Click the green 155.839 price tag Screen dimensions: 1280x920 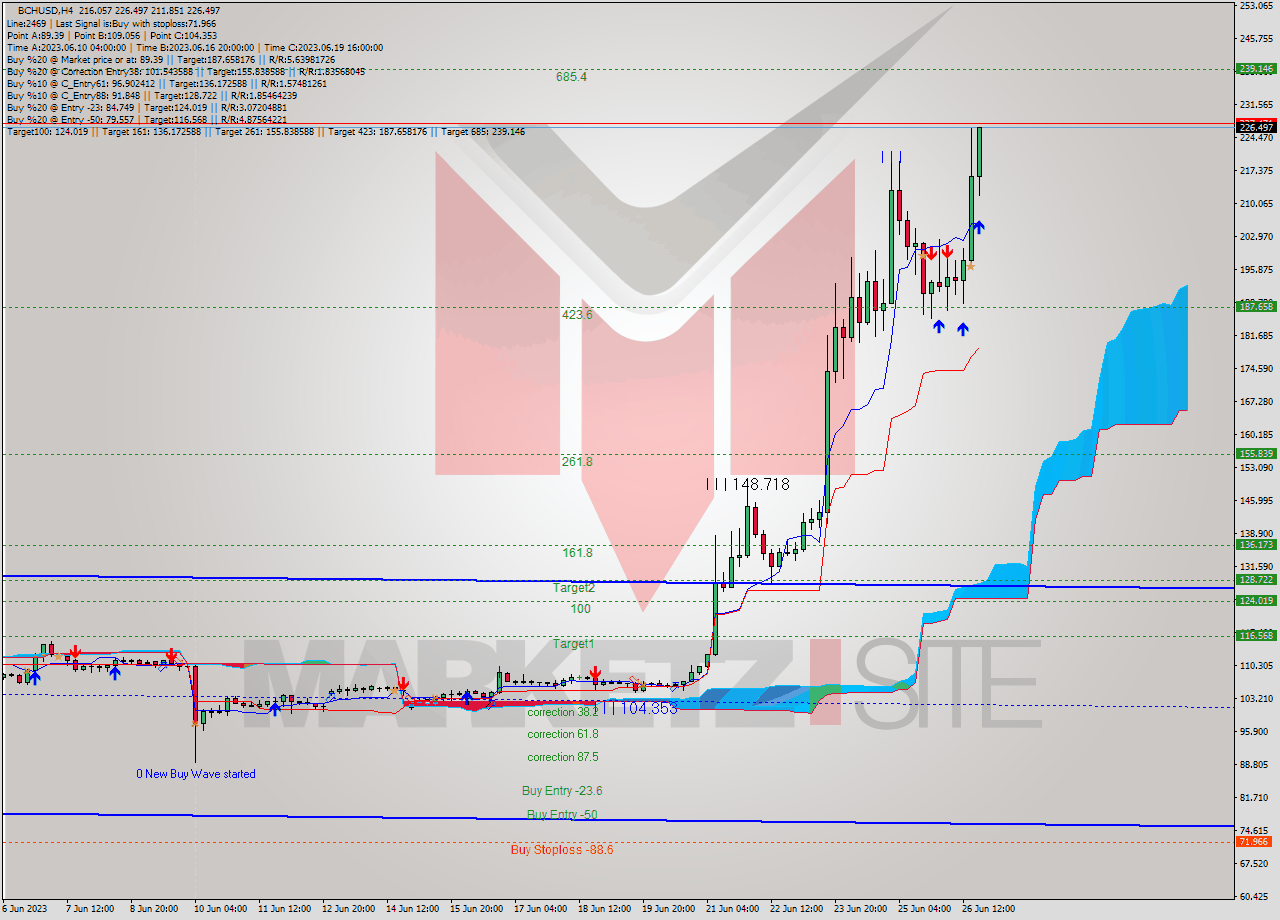pyautogui.click(x=1256, y=454)
